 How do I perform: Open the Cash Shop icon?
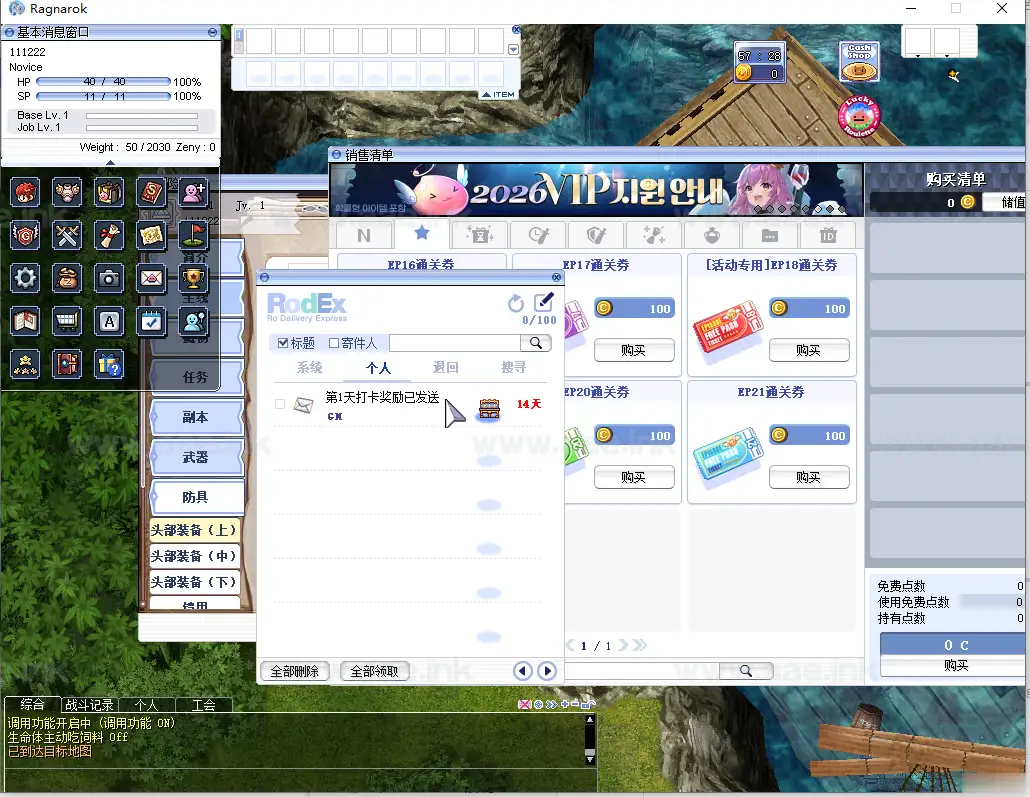tap(859, 61)
